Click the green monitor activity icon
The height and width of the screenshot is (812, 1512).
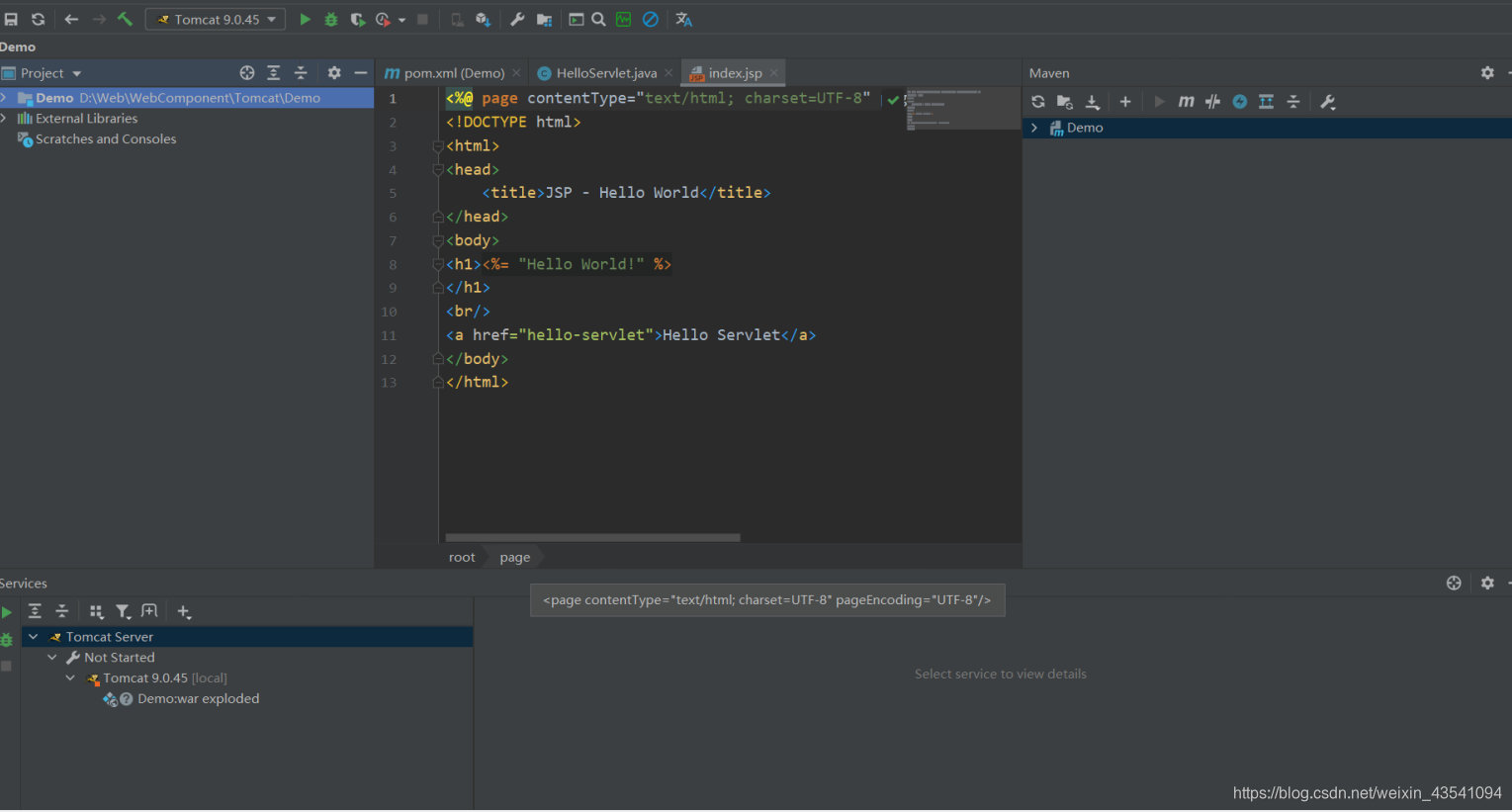click(624, 19)
